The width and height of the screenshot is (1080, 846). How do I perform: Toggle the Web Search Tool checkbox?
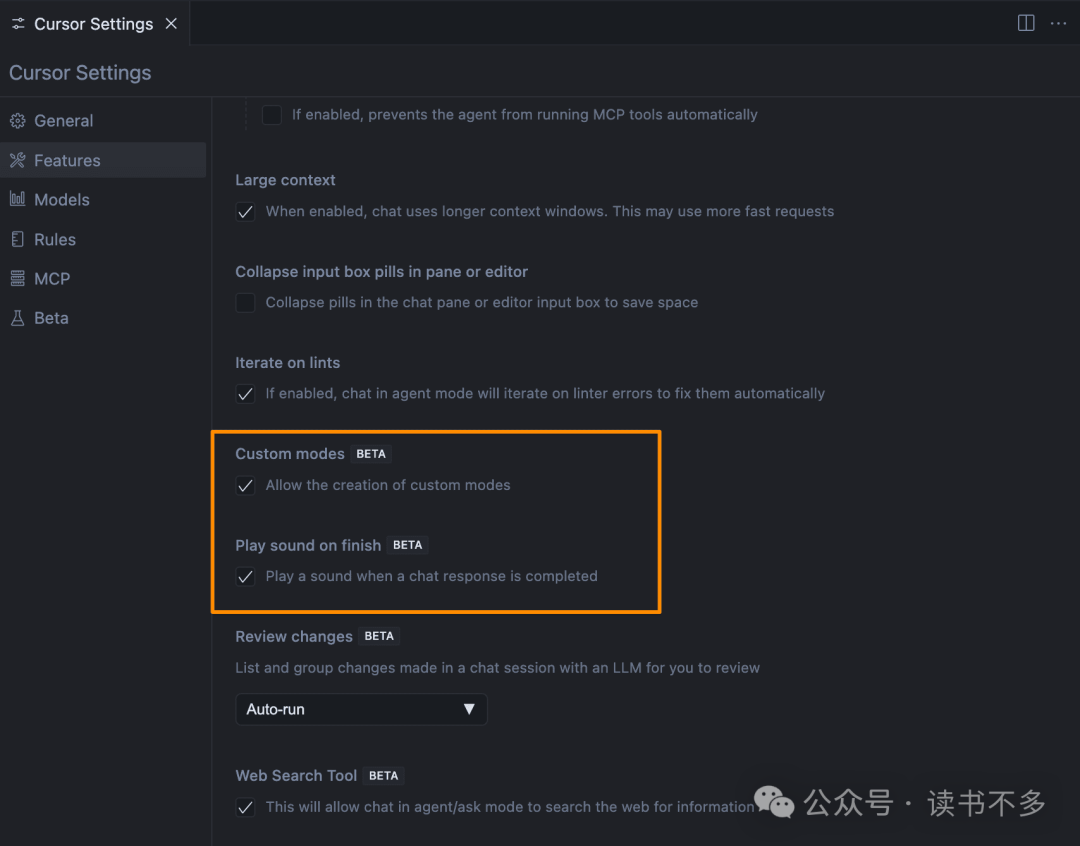(245, 807)
